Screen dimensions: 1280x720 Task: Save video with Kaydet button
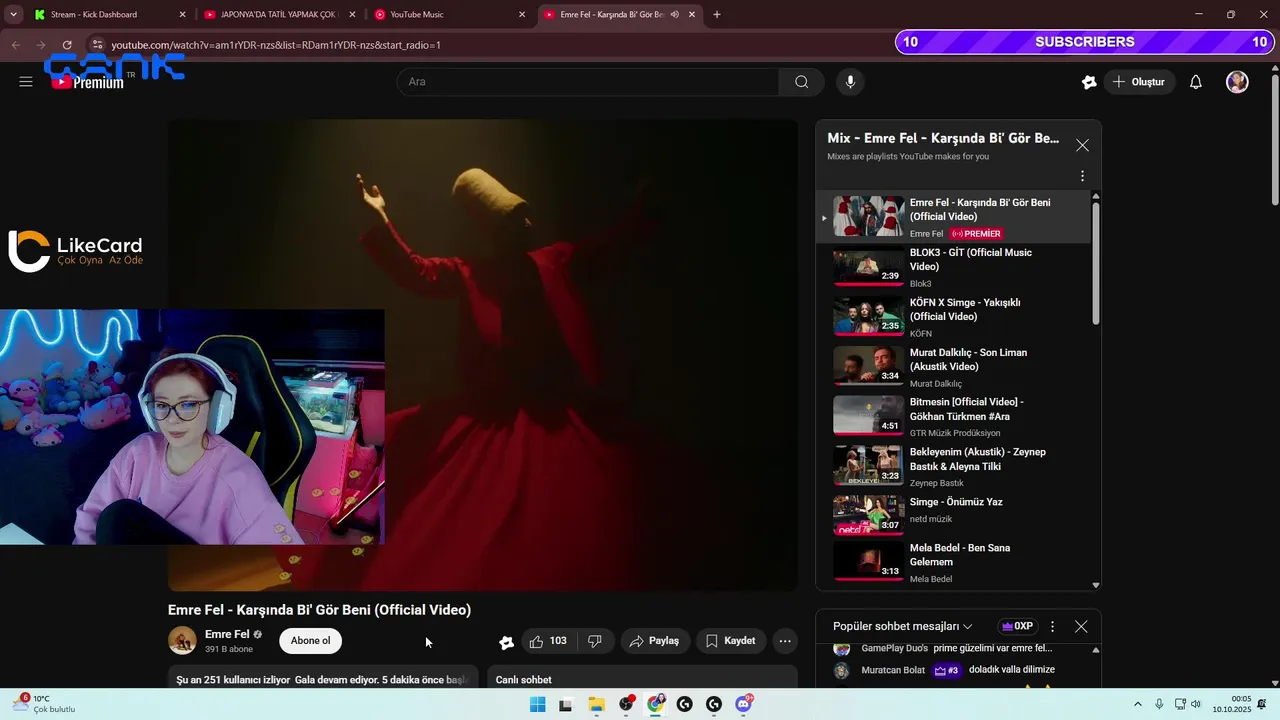tap(730, 641)
